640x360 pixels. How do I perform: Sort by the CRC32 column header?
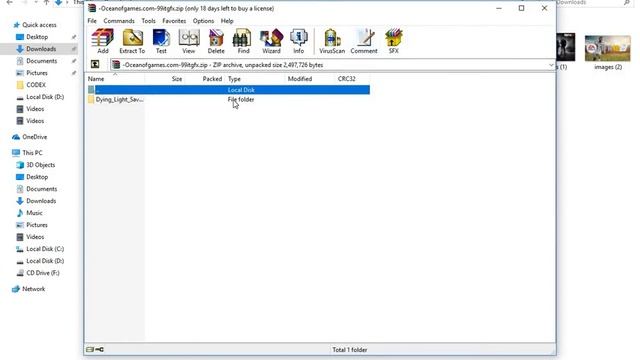(x=353, y=79)
